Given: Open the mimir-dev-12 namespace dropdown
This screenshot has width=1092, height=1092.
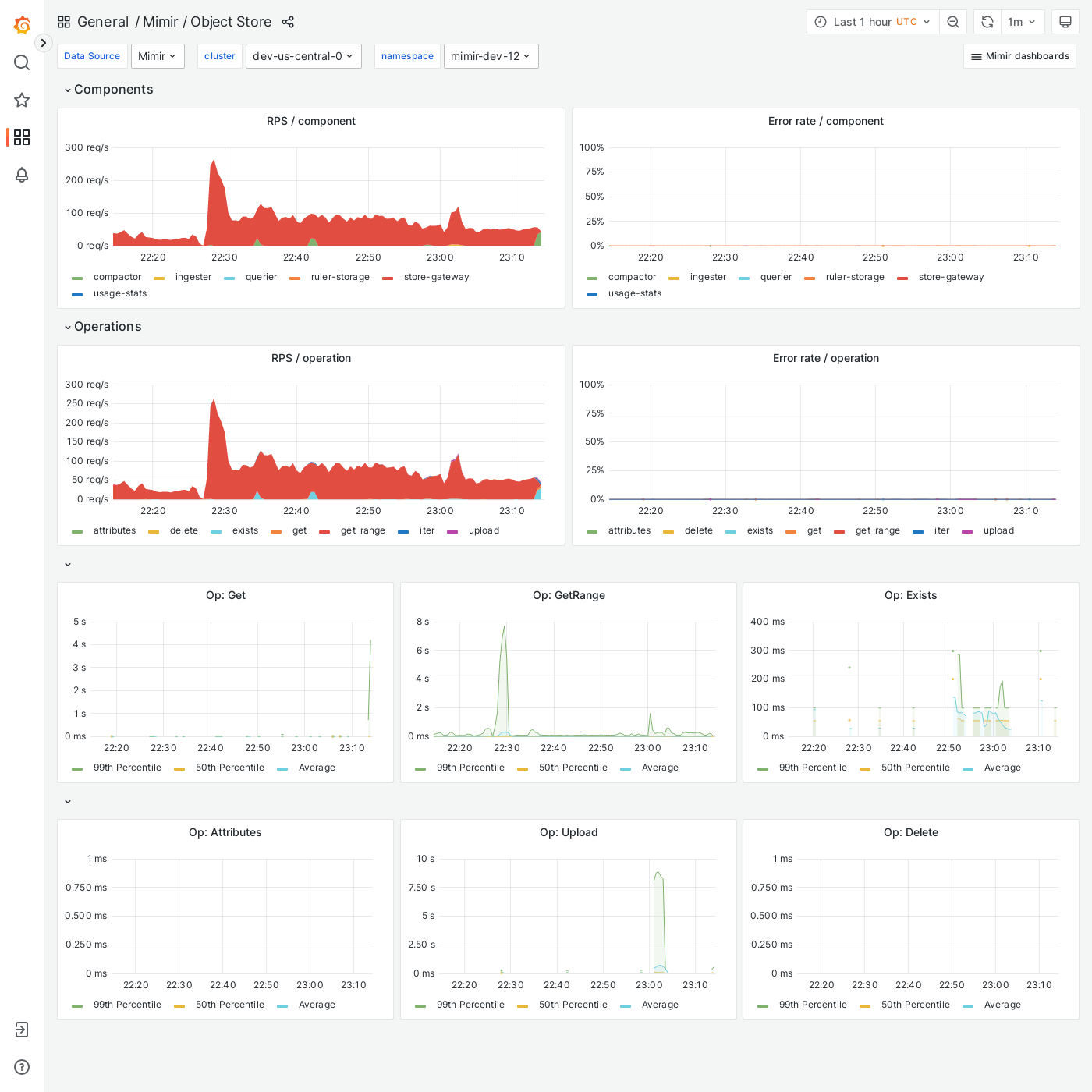Looking at the screenshot, I should tap(491, 56).
